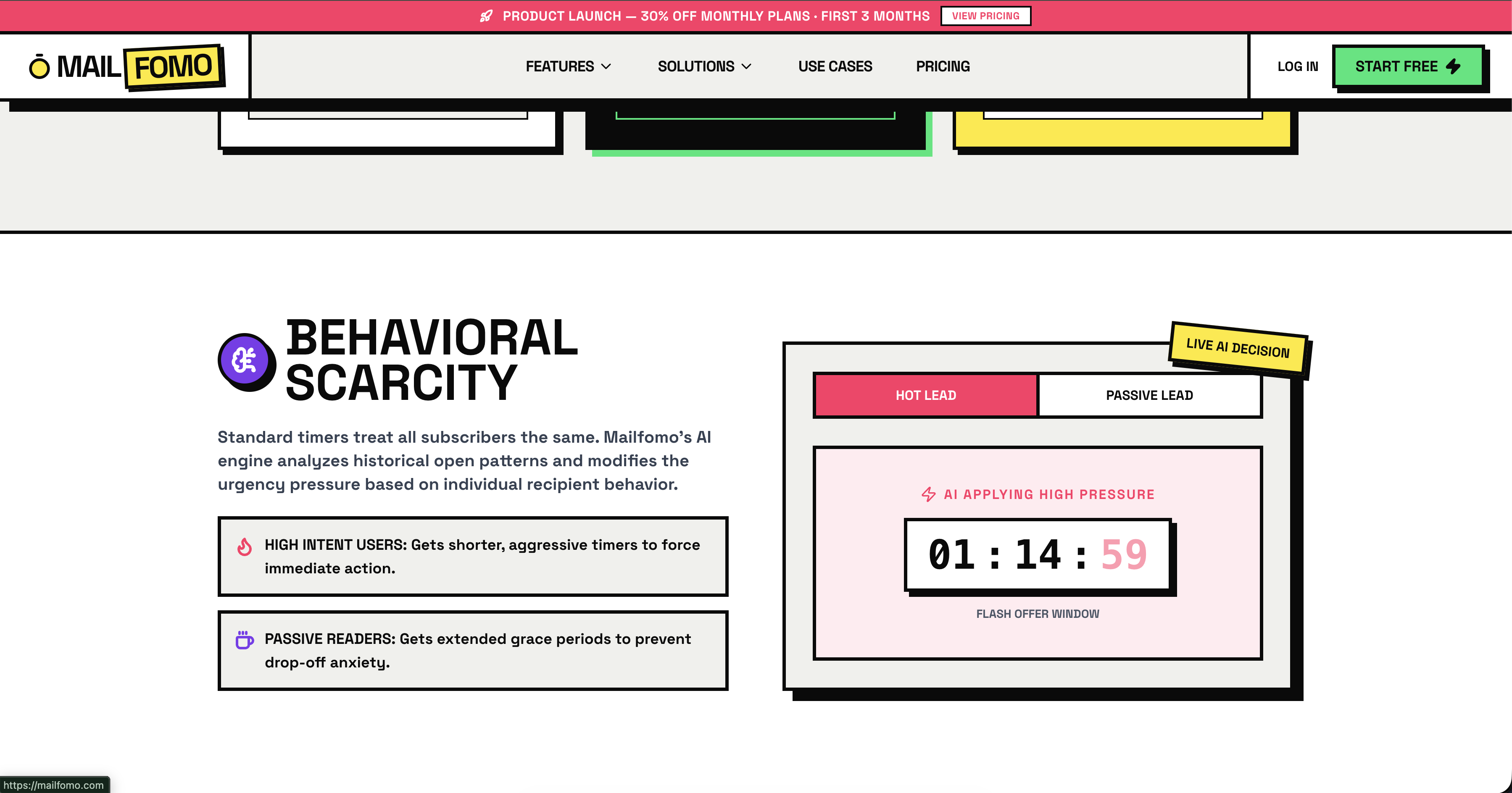Click the Log In link

click(x=1297, y=67)
